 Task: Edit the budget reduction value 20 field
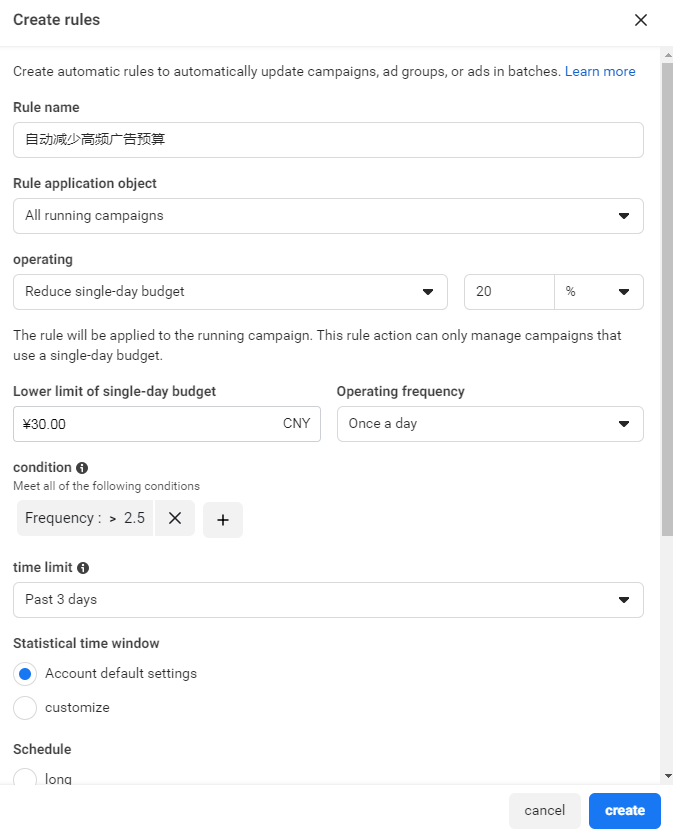(509, 292)
